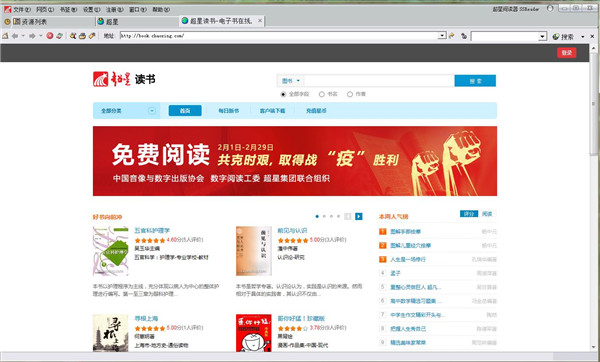600x362 pixels.
Task: Click the book search input field
Action: (x=379, y=81)
